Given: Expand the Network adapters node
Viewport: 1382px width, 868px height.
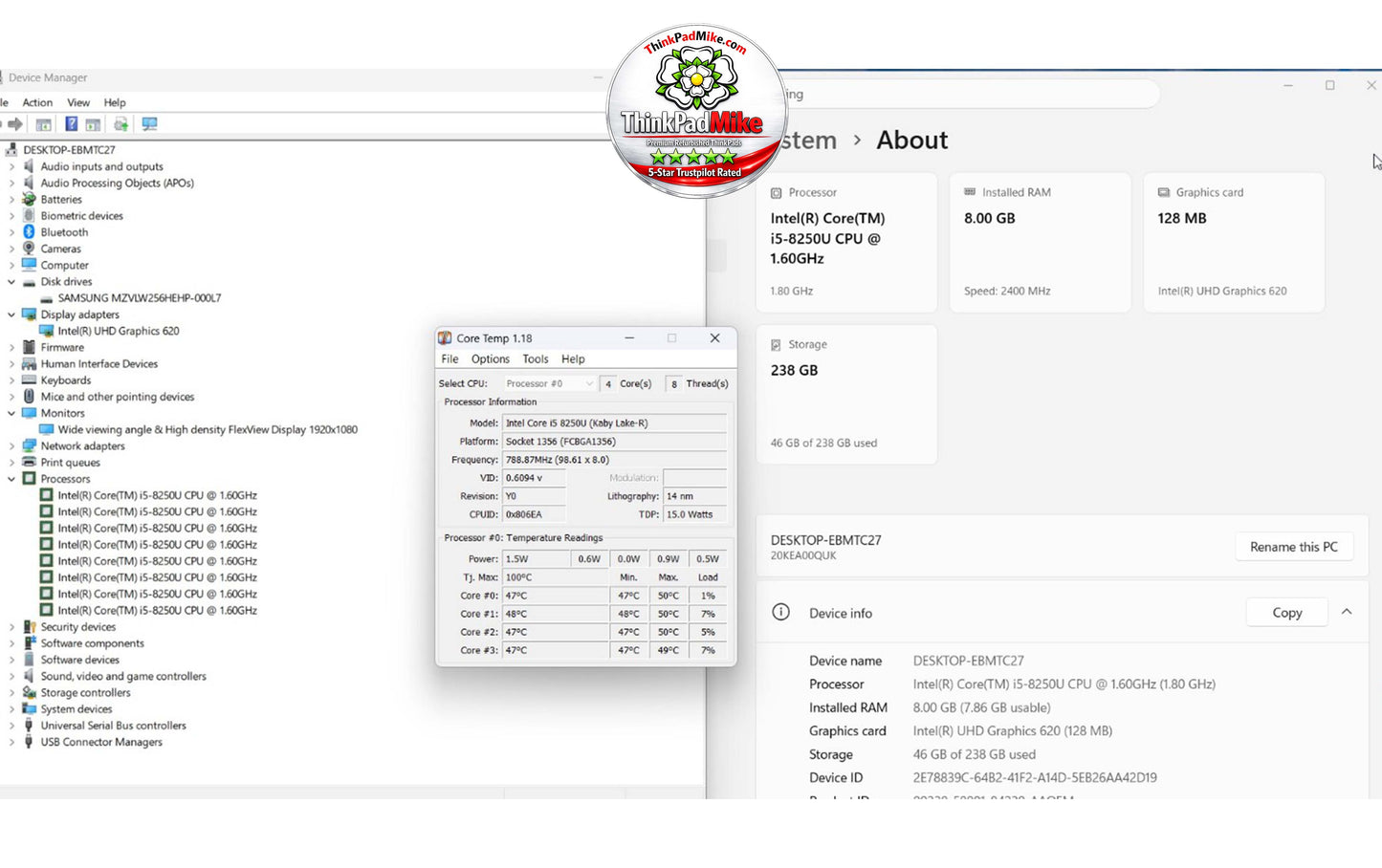Looking at the screenshot, I should (x=11, y=446).
